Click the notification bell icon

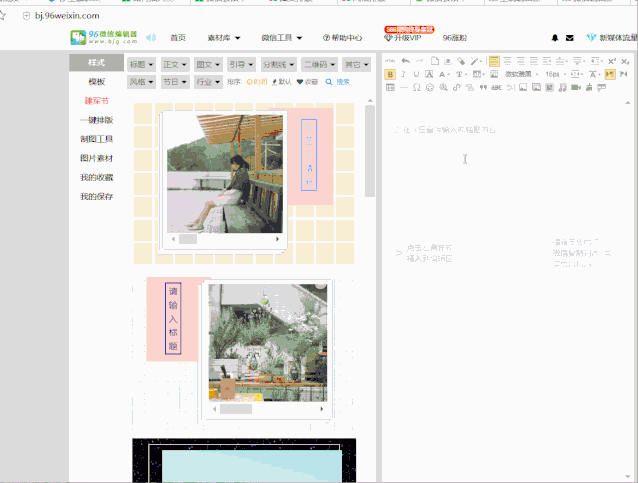[555, 38]
